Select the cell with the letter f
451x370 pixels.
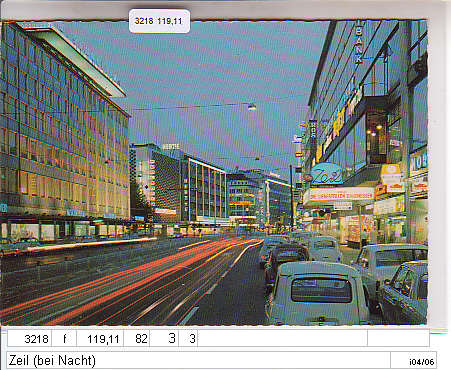64,339
